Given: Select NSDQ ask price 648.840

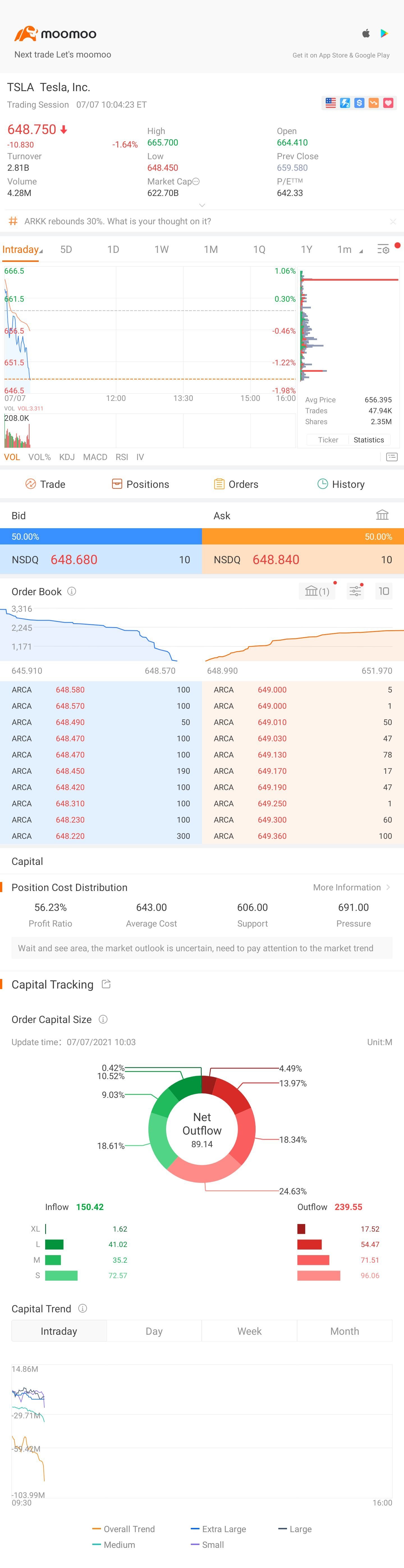Looking at the screenshot, I should [276, 559].
